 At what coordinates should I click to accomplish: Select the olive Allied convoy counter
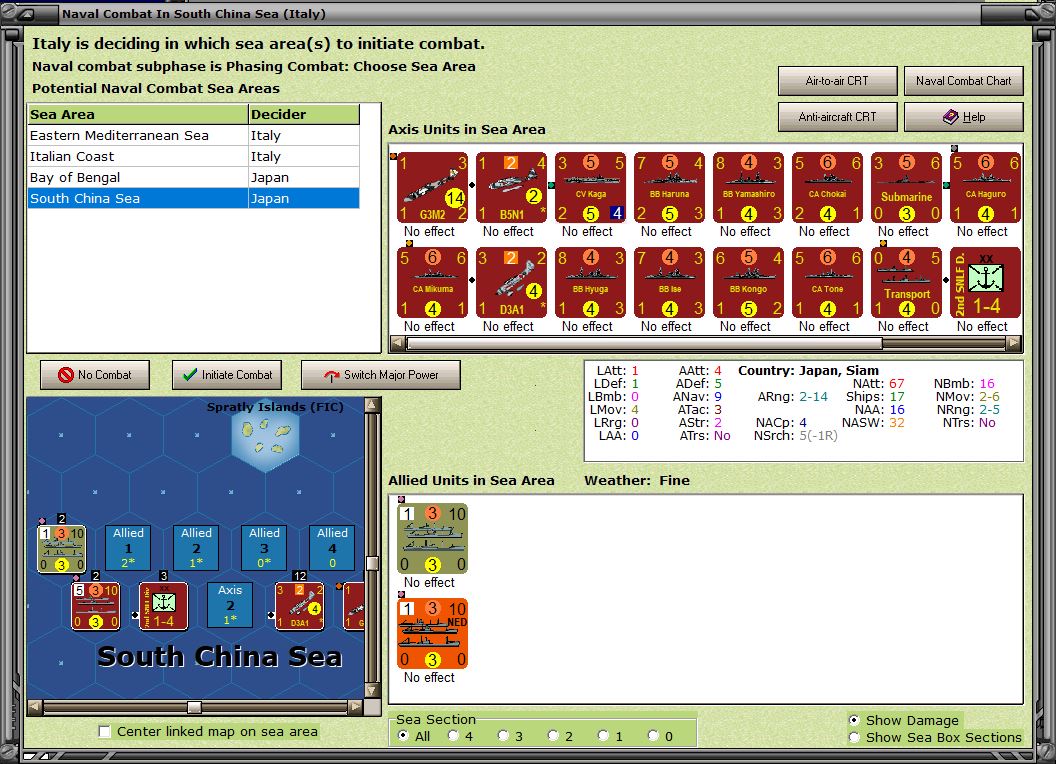(x=432, y=538)
